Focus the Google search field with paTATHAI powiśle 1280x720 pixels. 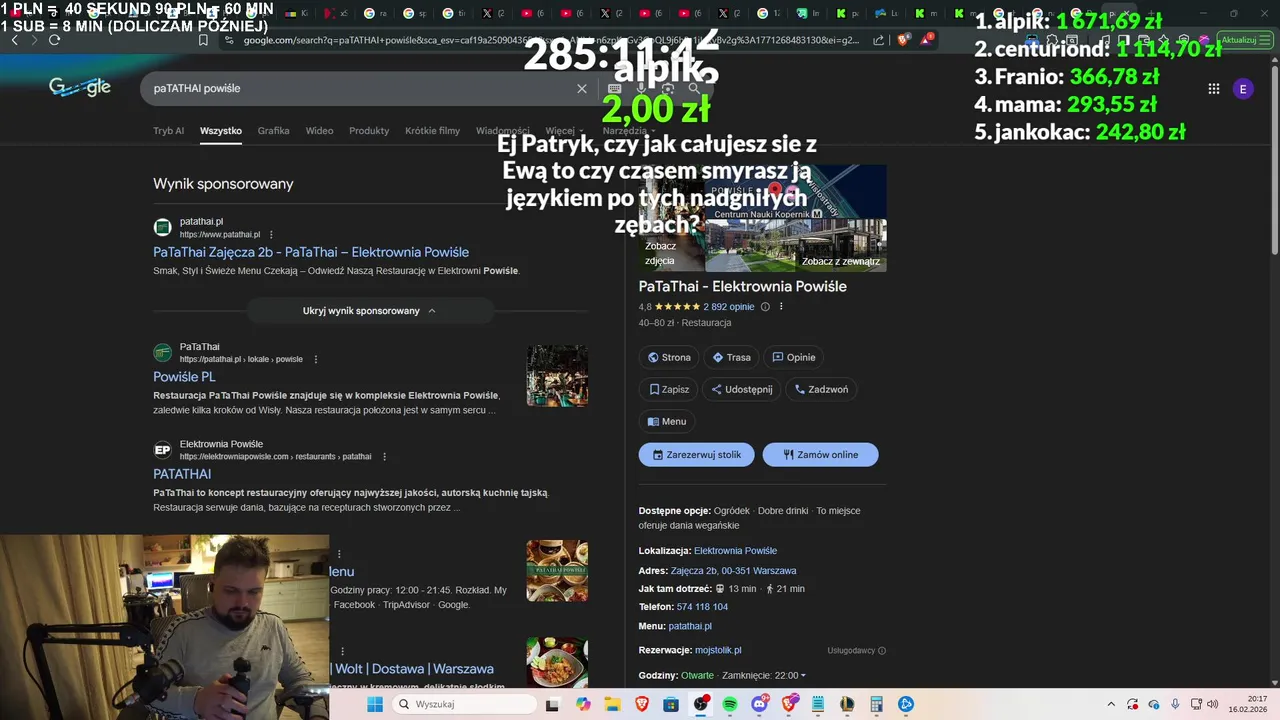360,88
